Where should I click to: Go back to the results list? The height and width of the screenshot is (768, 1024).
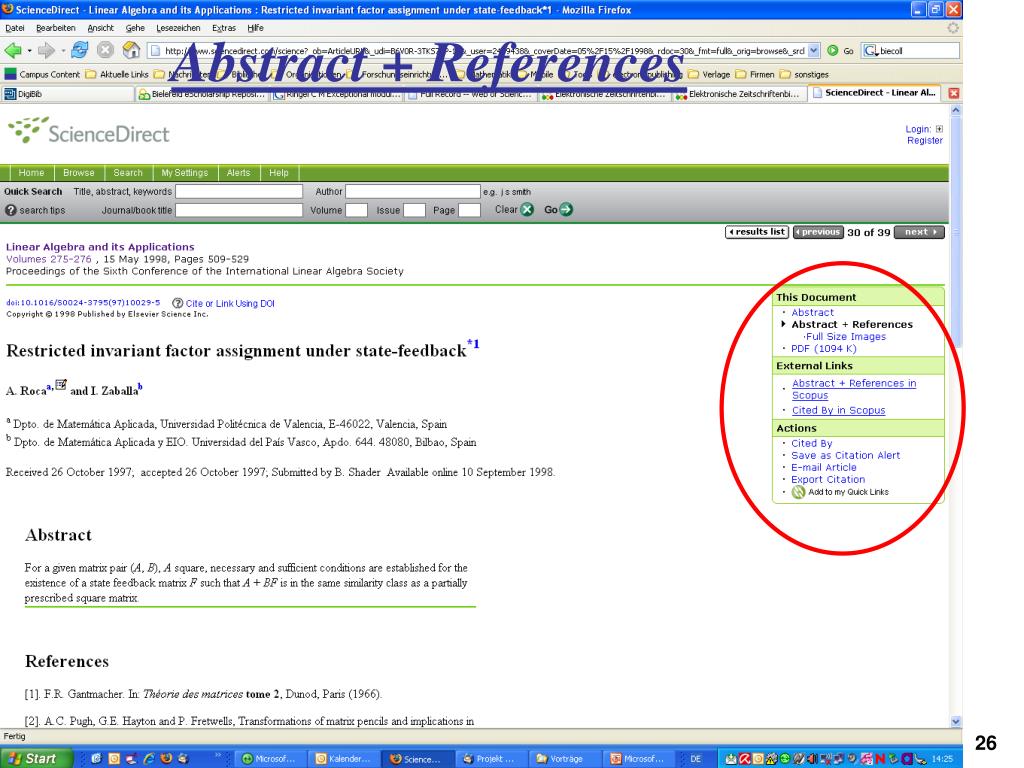tap(758, 232)
